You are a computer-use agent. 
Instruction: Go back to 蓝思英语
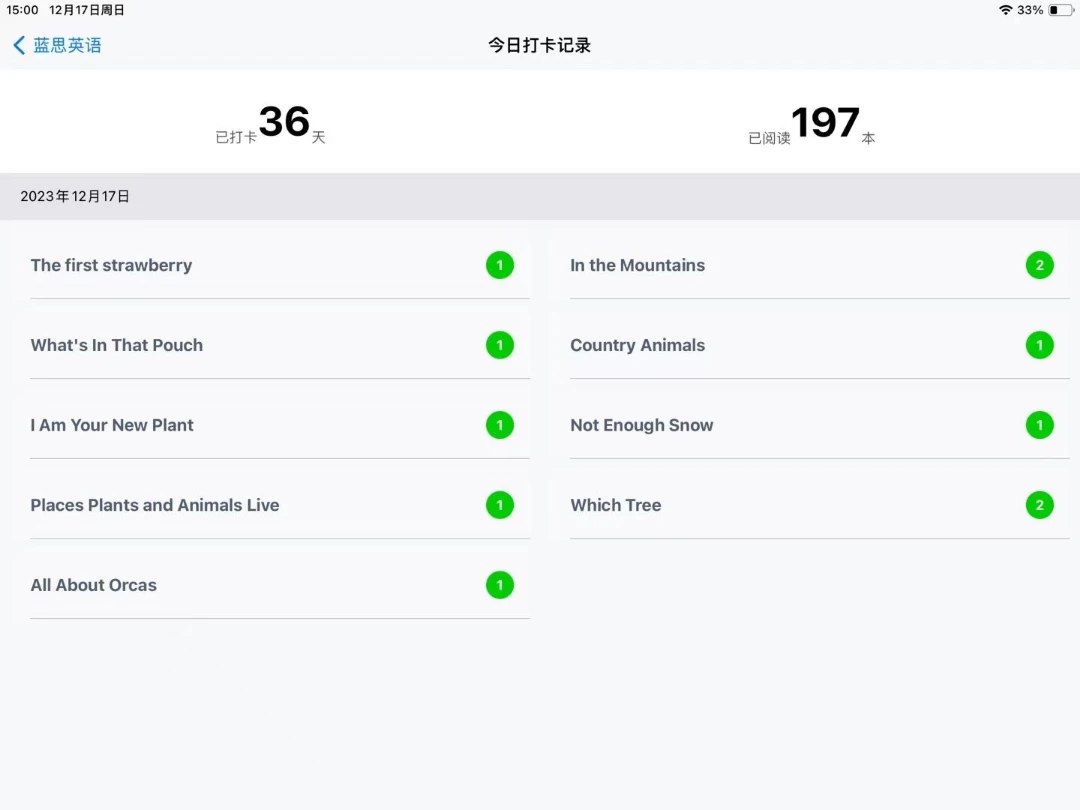[x=67, y=45]
